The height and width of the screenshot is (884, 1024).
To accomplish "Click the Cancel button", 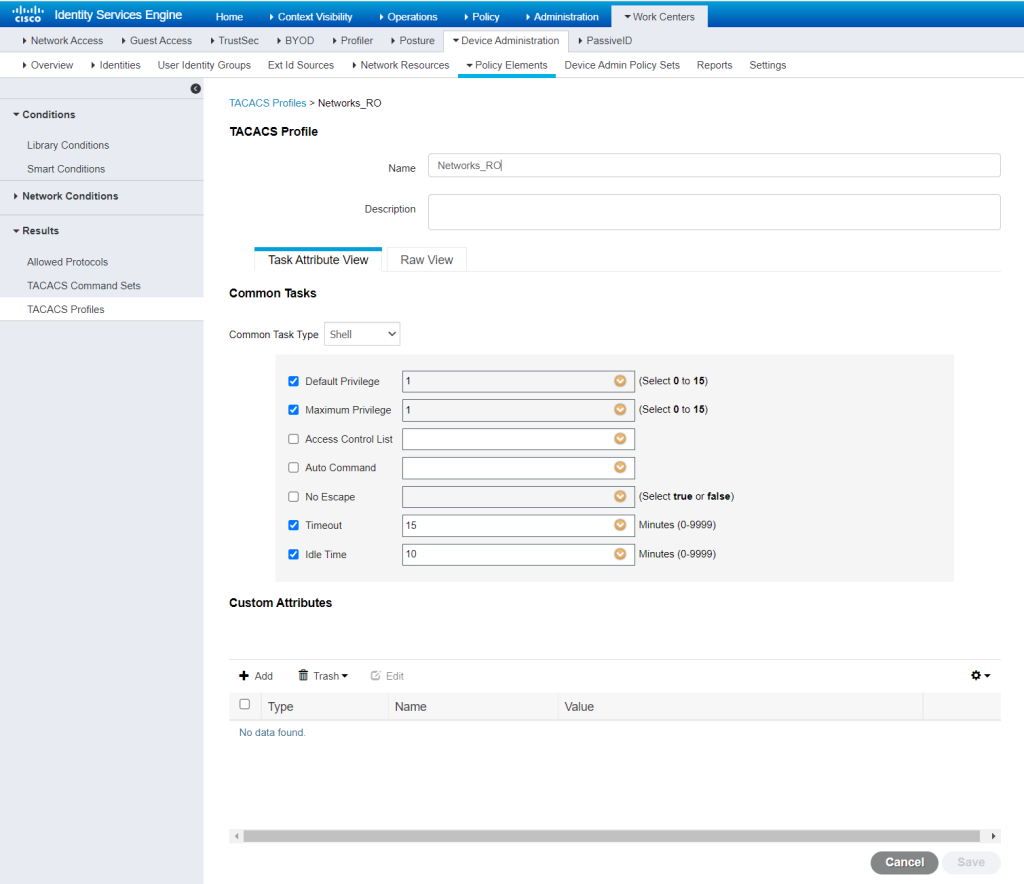I will 904,862.
